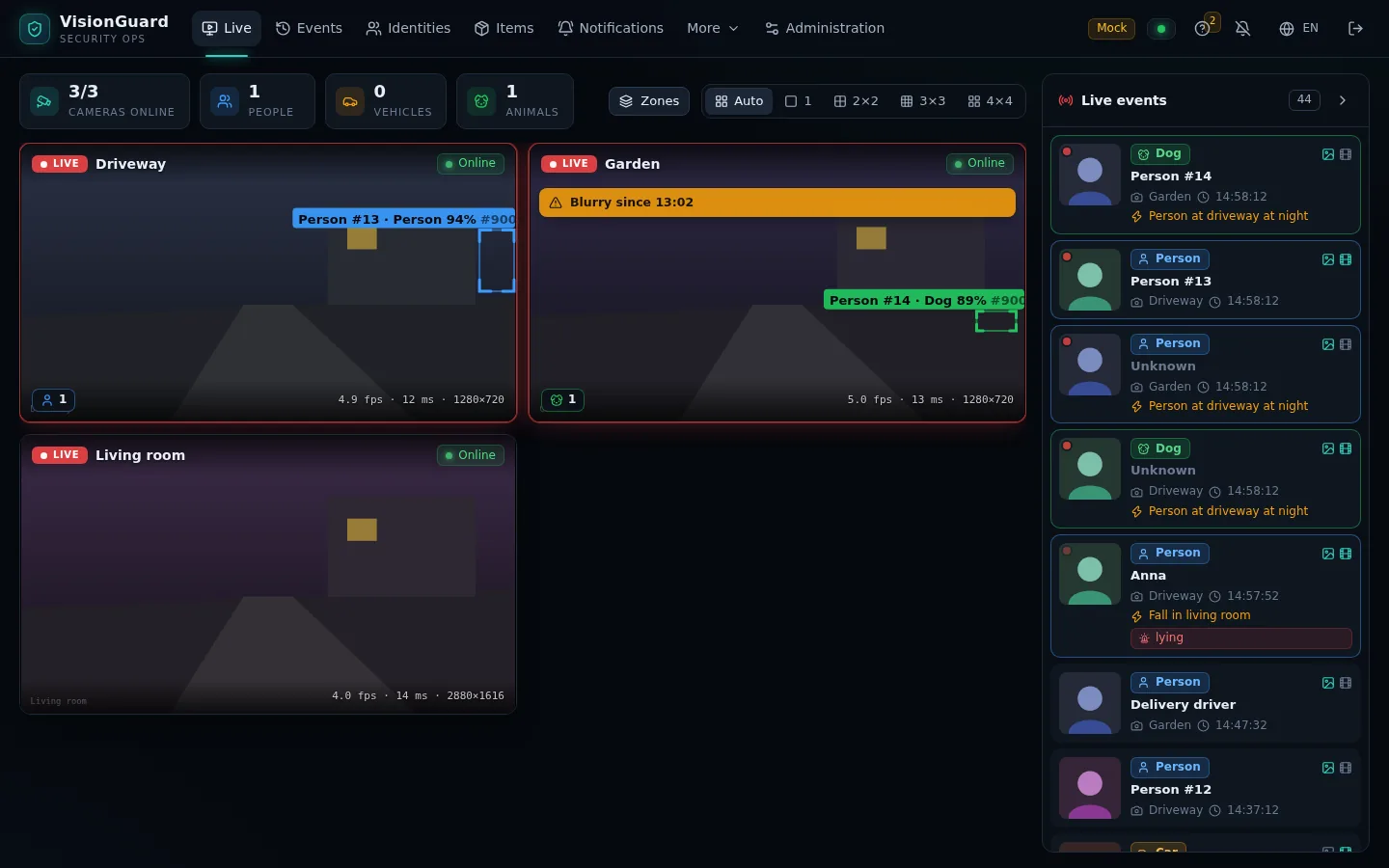Switch to the 2×2 grid layout
Image resolution: width=1389 pixels, height=868 pixels.
point(857,101)
